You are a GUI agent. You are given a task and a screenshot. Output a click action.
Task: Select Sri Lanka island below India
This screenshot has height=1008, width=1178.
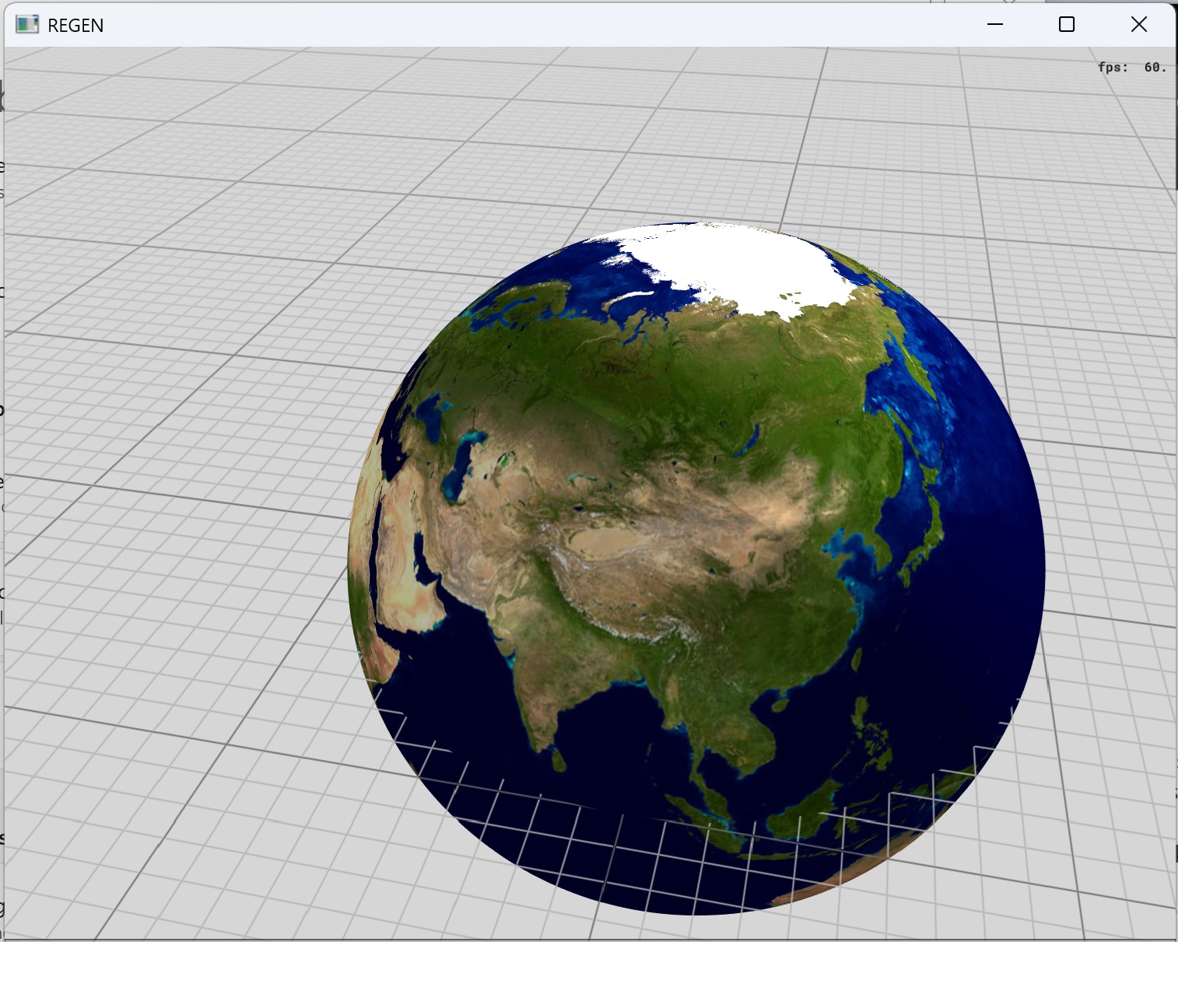(558, 758)
